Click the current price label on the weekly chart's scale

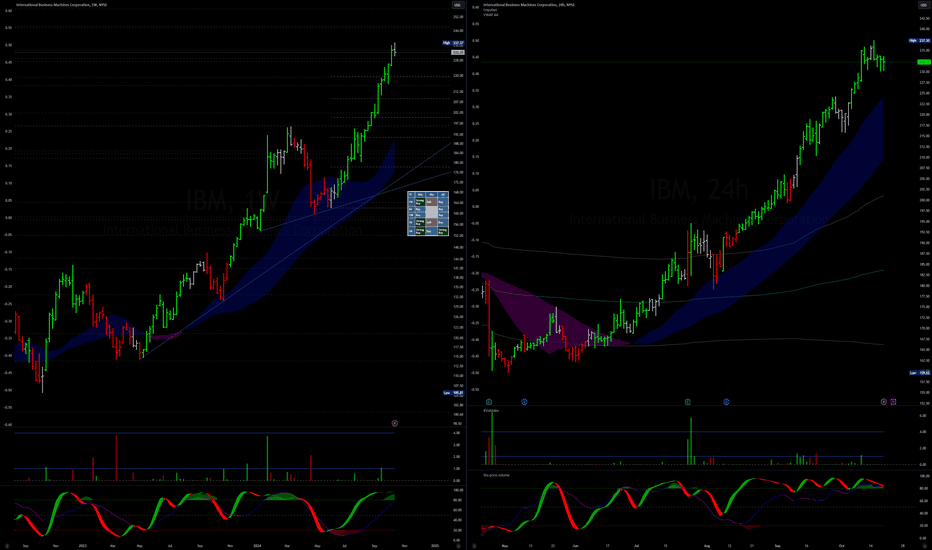pos(458,52)
